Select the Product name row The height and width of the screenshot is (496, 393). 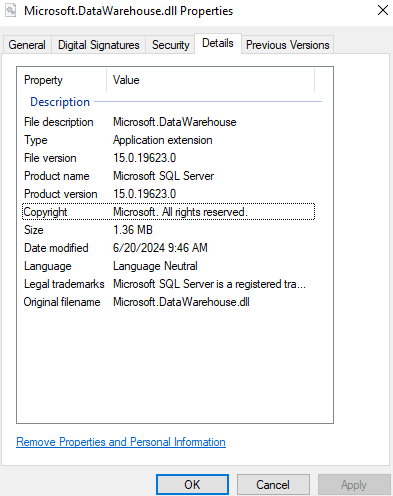[169, 176]
